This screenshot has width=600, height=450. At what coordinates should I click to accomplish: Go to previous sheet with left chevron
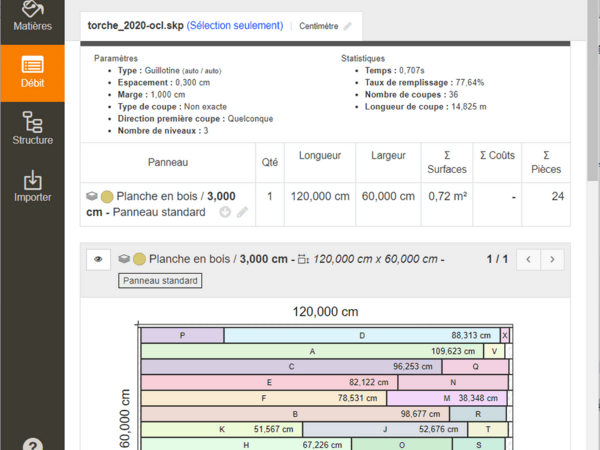[x=529, y=259]
